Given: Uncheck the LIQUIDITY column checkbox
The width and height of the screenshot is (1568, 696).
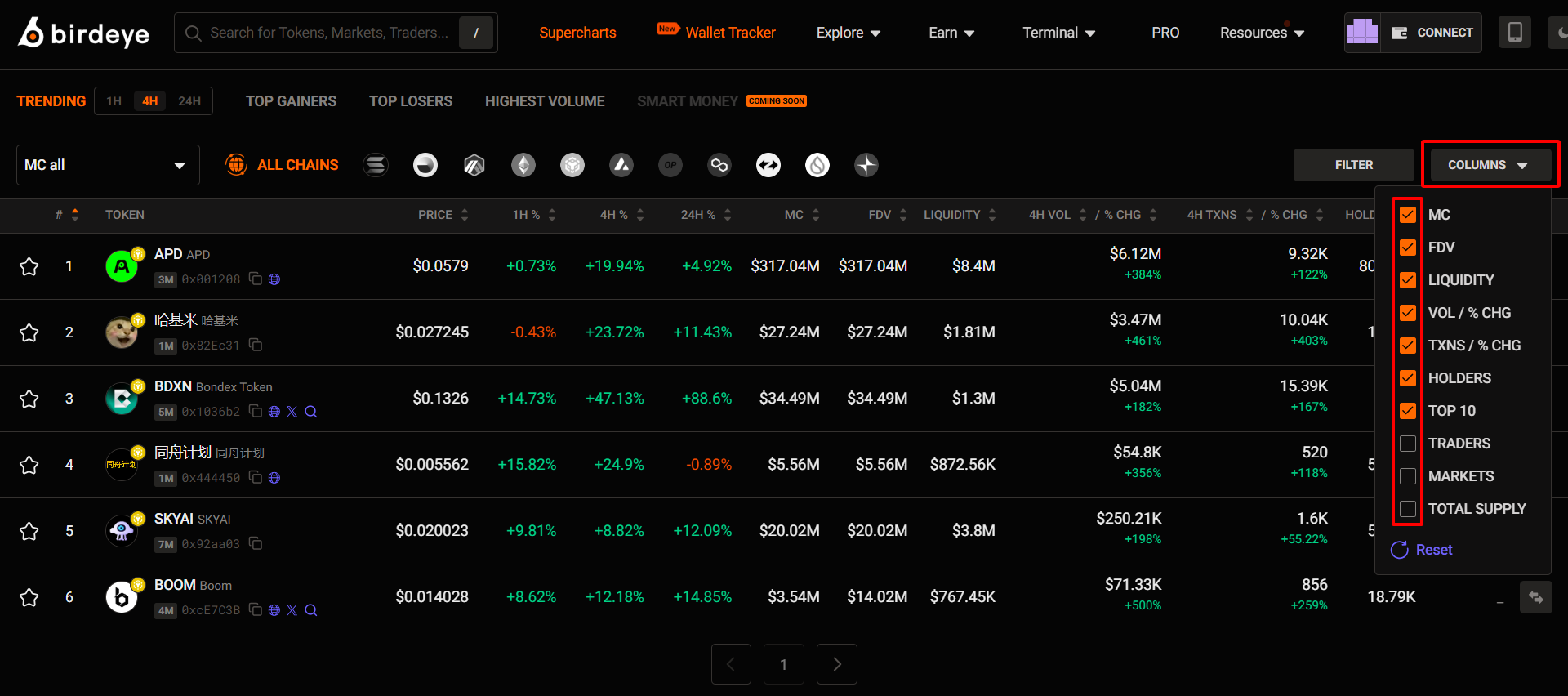Looking at the screenshot, I should [1408, 280].
